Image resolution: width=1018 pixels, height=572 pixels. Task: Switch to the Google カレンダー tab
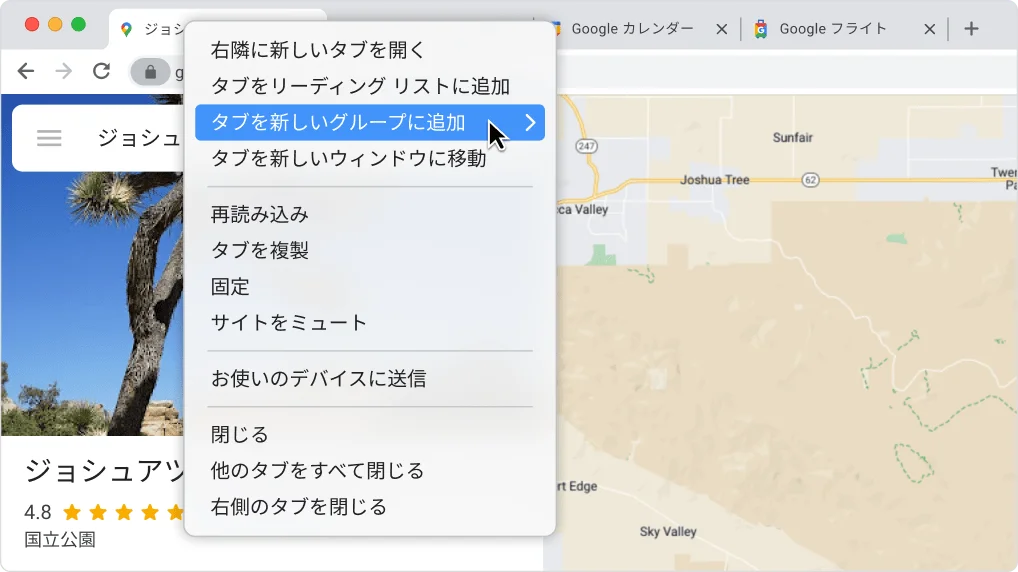[632, 29]
